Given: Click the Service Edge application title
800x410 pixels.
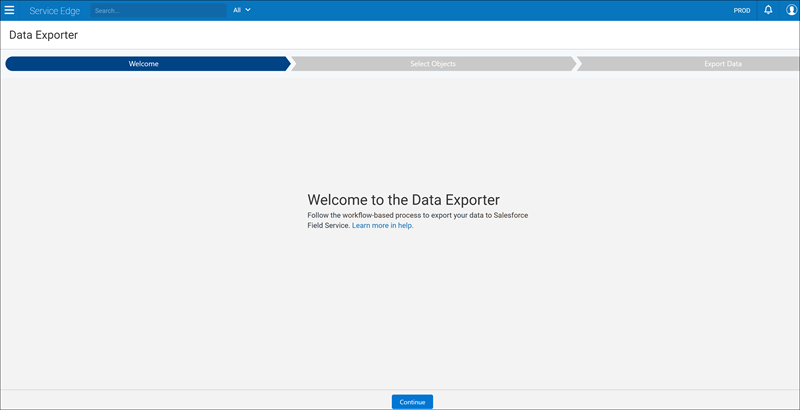Looking at the screenshot, I should (x=55, y=11).
